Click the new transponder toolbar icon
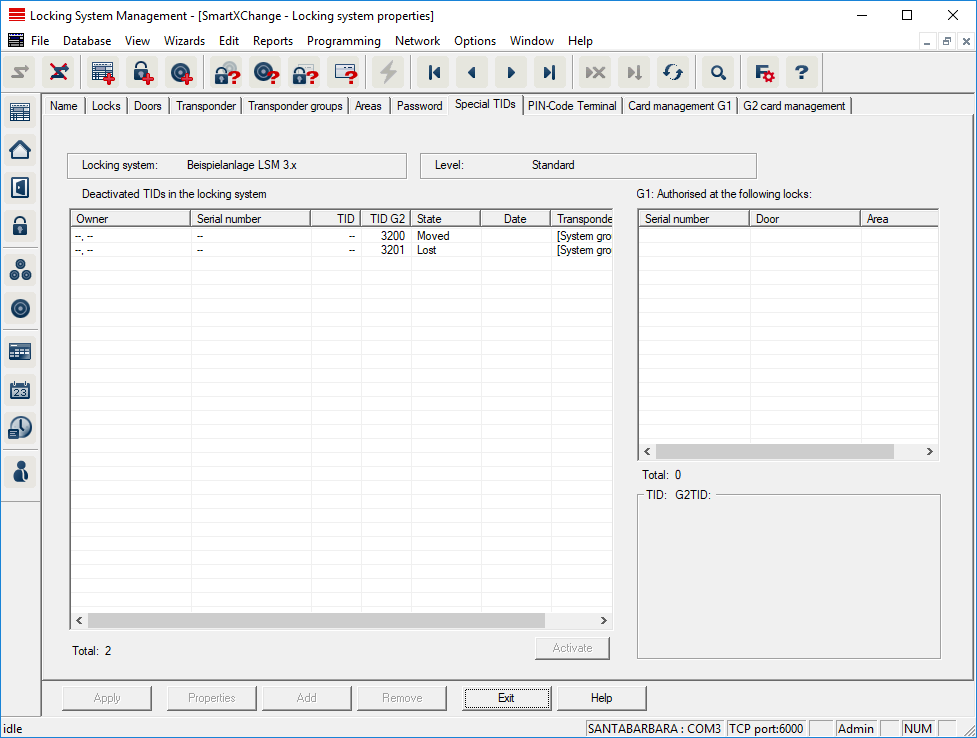 coord(181,72)
